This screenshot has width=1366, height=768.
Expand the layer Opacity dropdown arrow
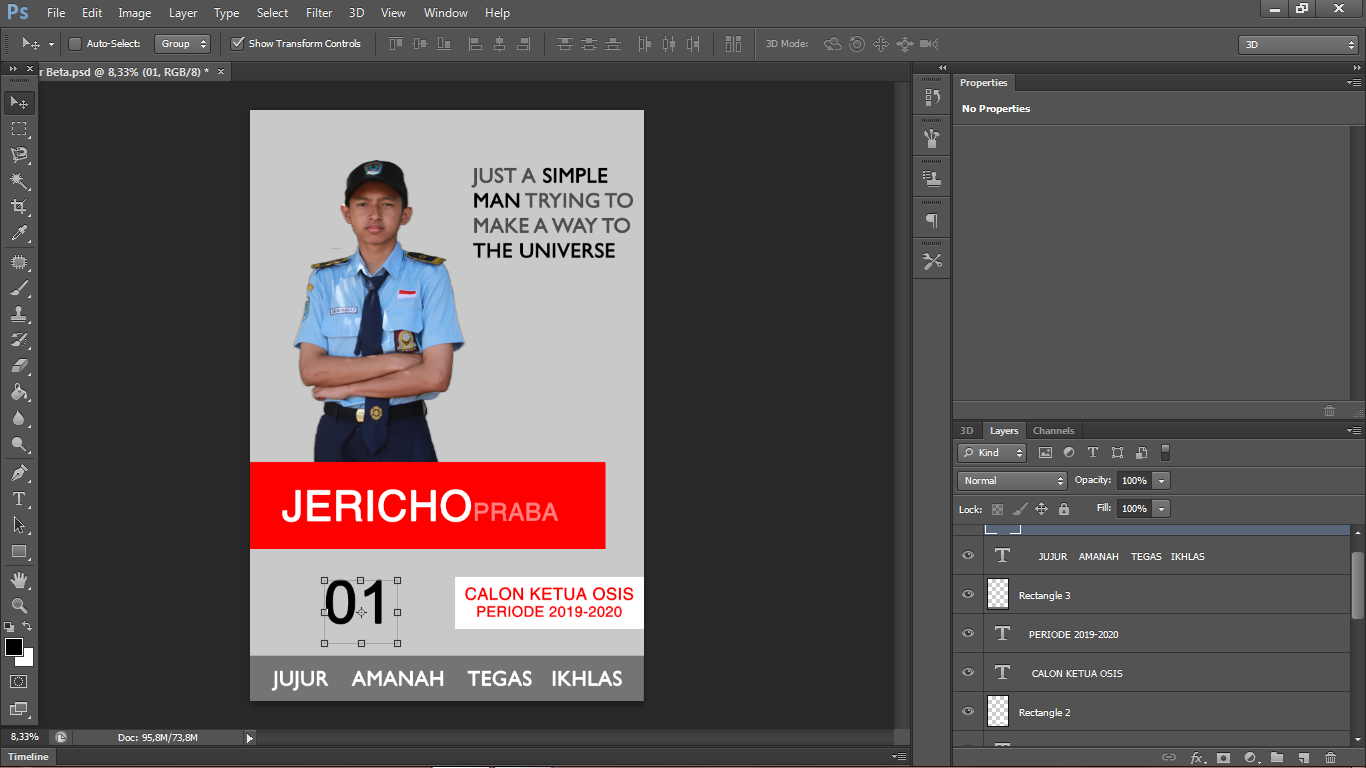[1161, 481]
